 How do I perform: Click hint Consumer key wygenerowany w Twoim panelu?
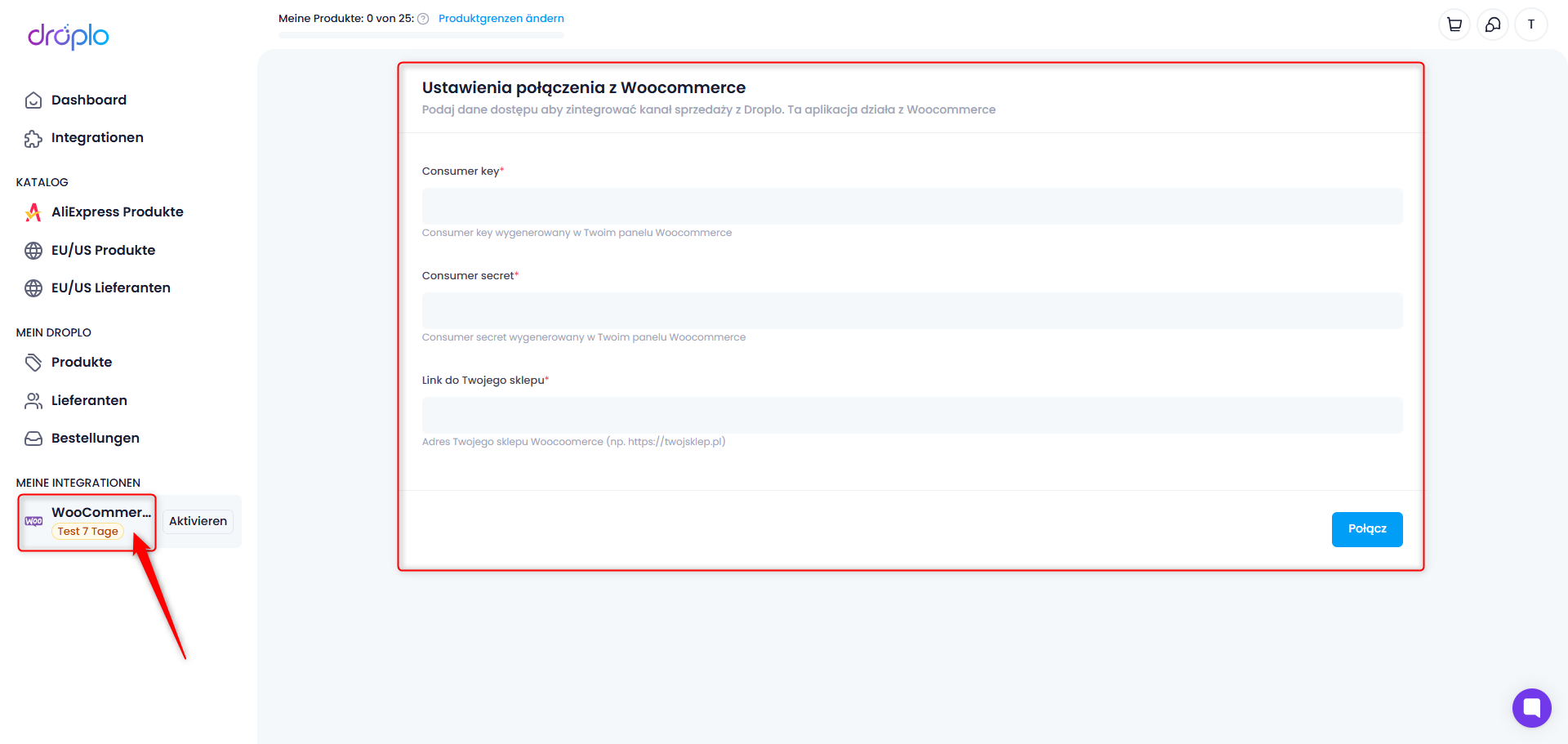click(x=577, y=234)
